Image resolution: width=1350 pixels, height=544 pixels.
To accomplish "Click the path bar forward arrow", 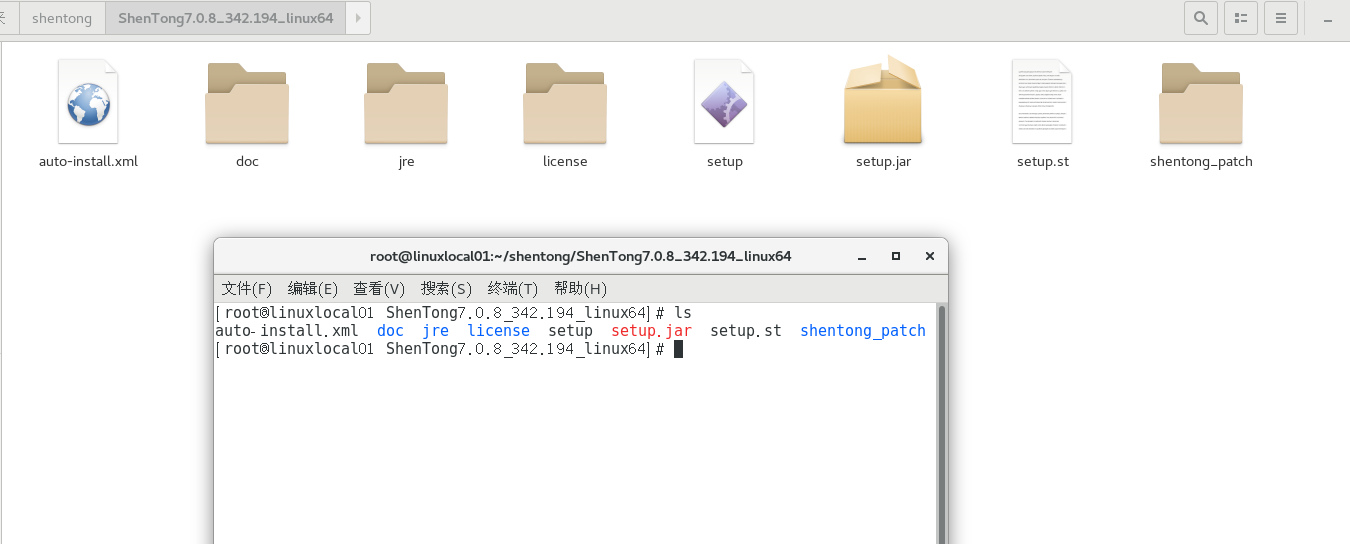I will click(359, 18).
